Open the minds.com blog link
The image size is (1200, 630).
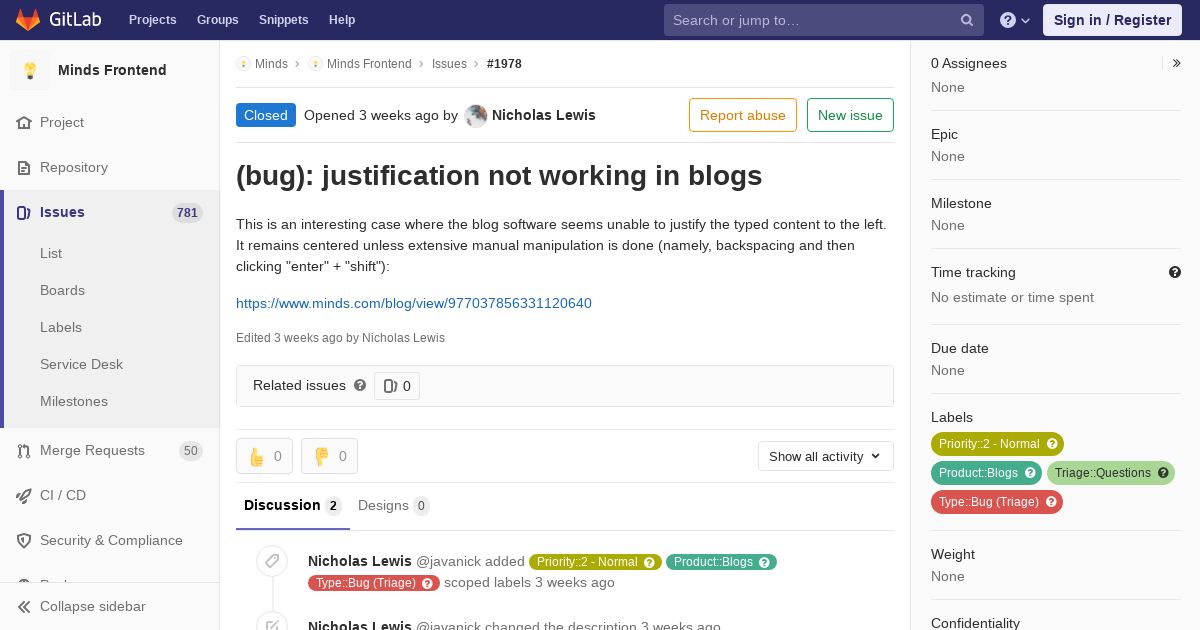click(414, 303)
